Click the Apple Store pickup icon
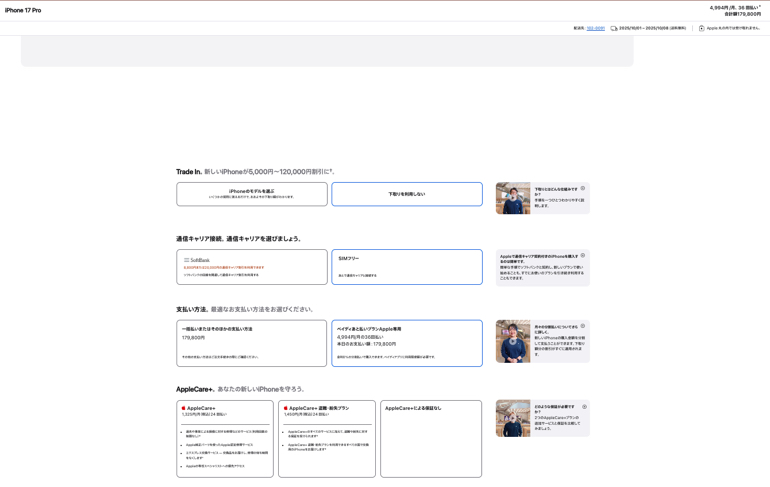 pos(702,28)
